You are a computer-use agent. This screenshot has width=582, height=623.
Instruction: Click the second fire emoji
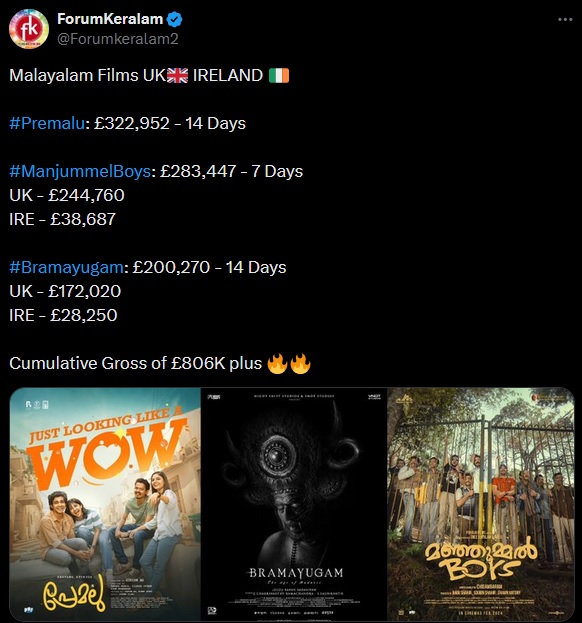click(x=300, y=364)
